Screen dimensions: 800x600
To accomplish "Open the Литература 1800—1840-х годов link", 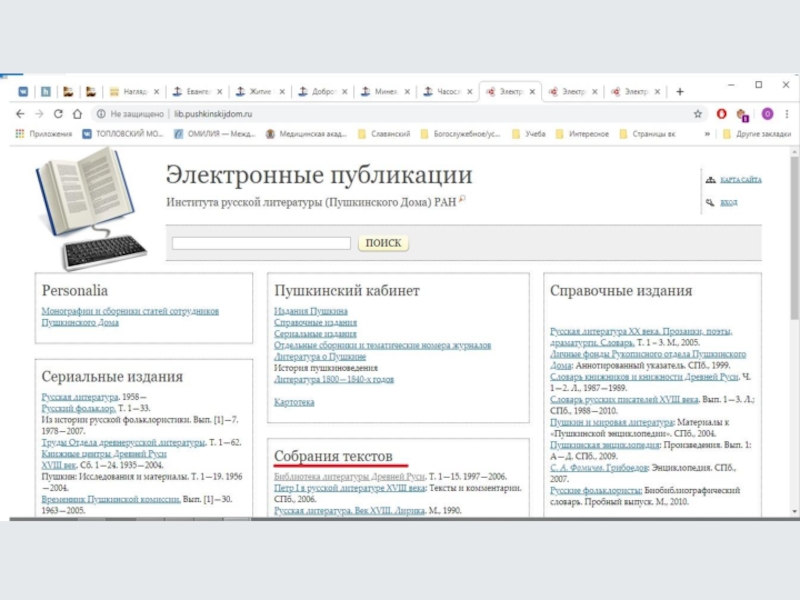I will tap(334, 379).
